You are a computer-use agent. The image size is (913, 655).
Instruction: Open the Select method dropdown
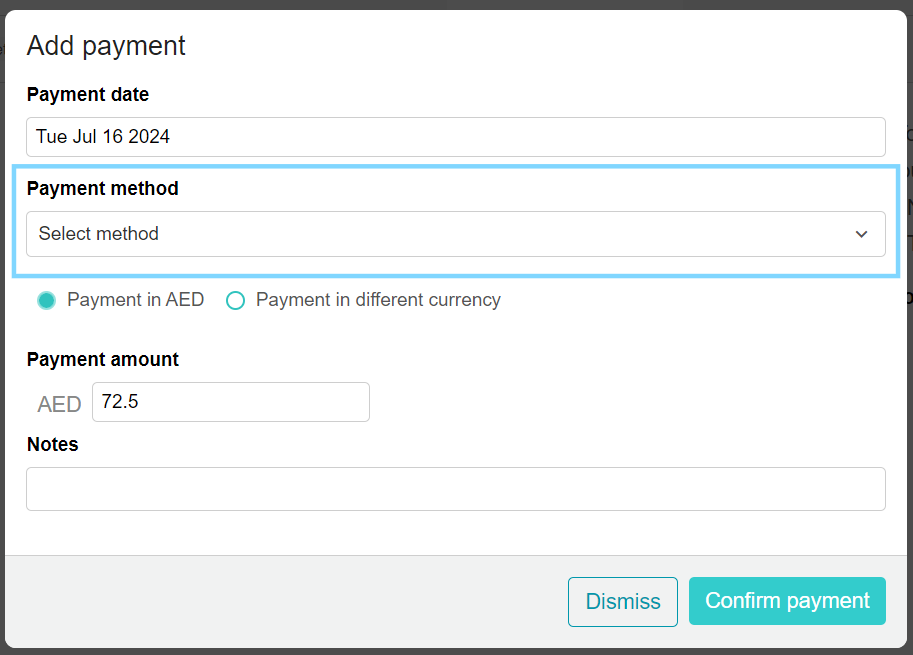455,234
